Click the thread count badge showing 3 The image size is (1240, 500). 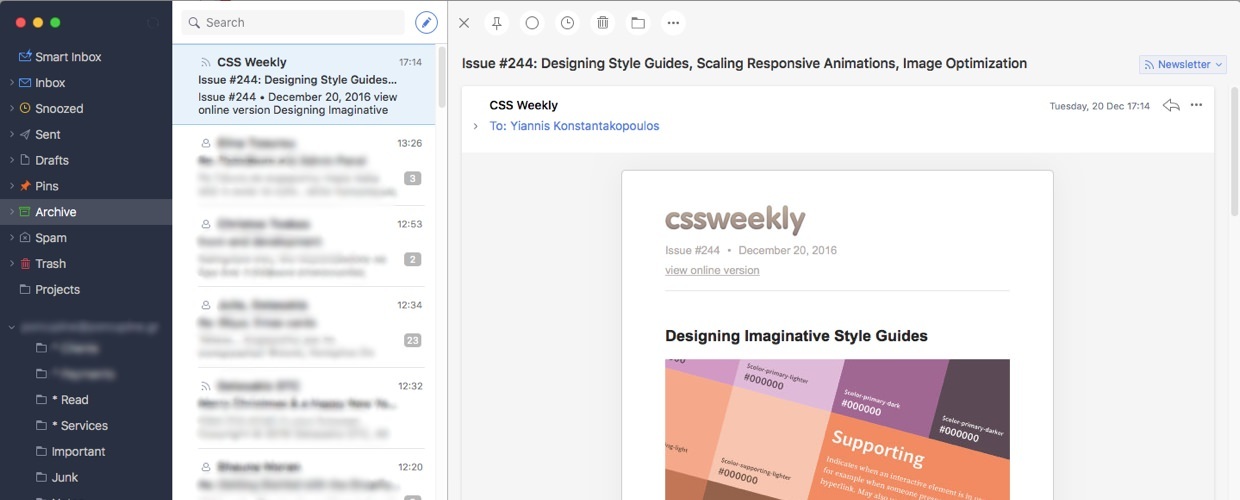(x=412, y=179)
